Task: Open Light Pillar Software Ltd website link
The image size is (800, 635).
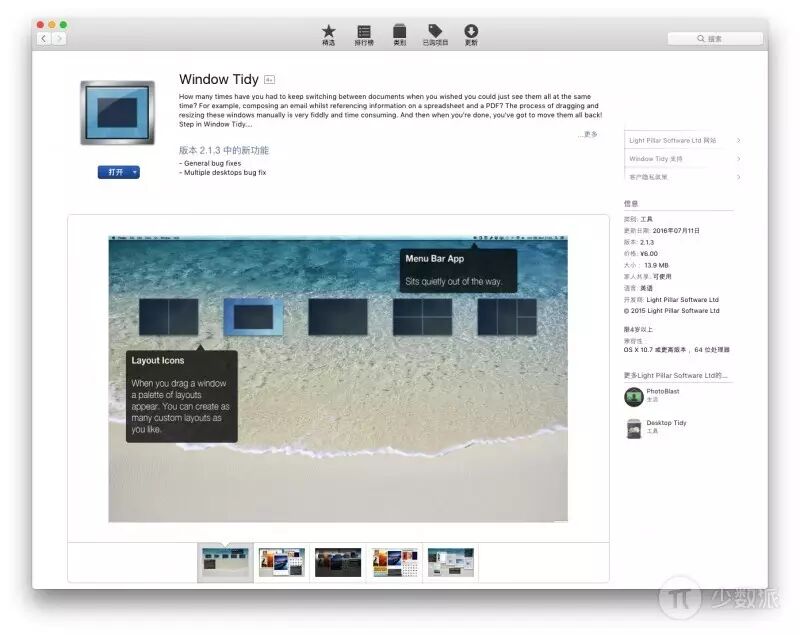Action: pos(672,140)
